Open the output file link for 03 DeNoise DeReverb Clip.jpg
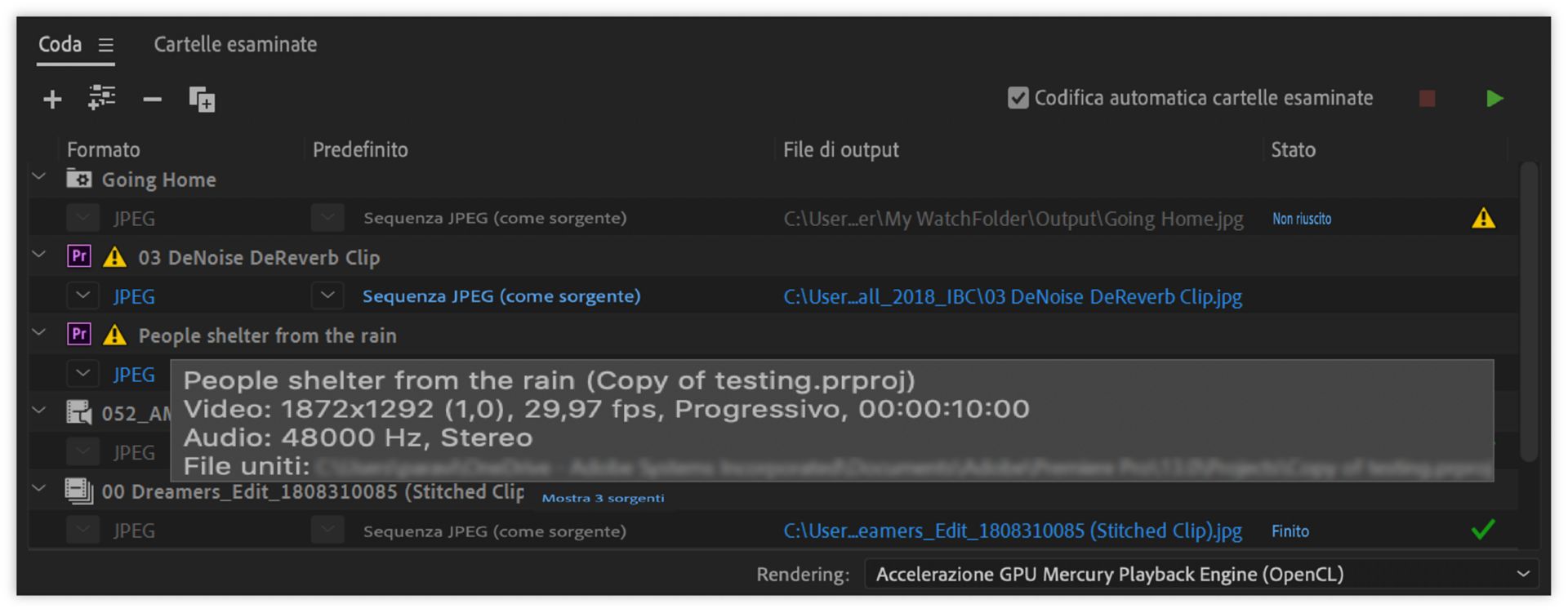The image size is (1568, 613). (1013, 296)
